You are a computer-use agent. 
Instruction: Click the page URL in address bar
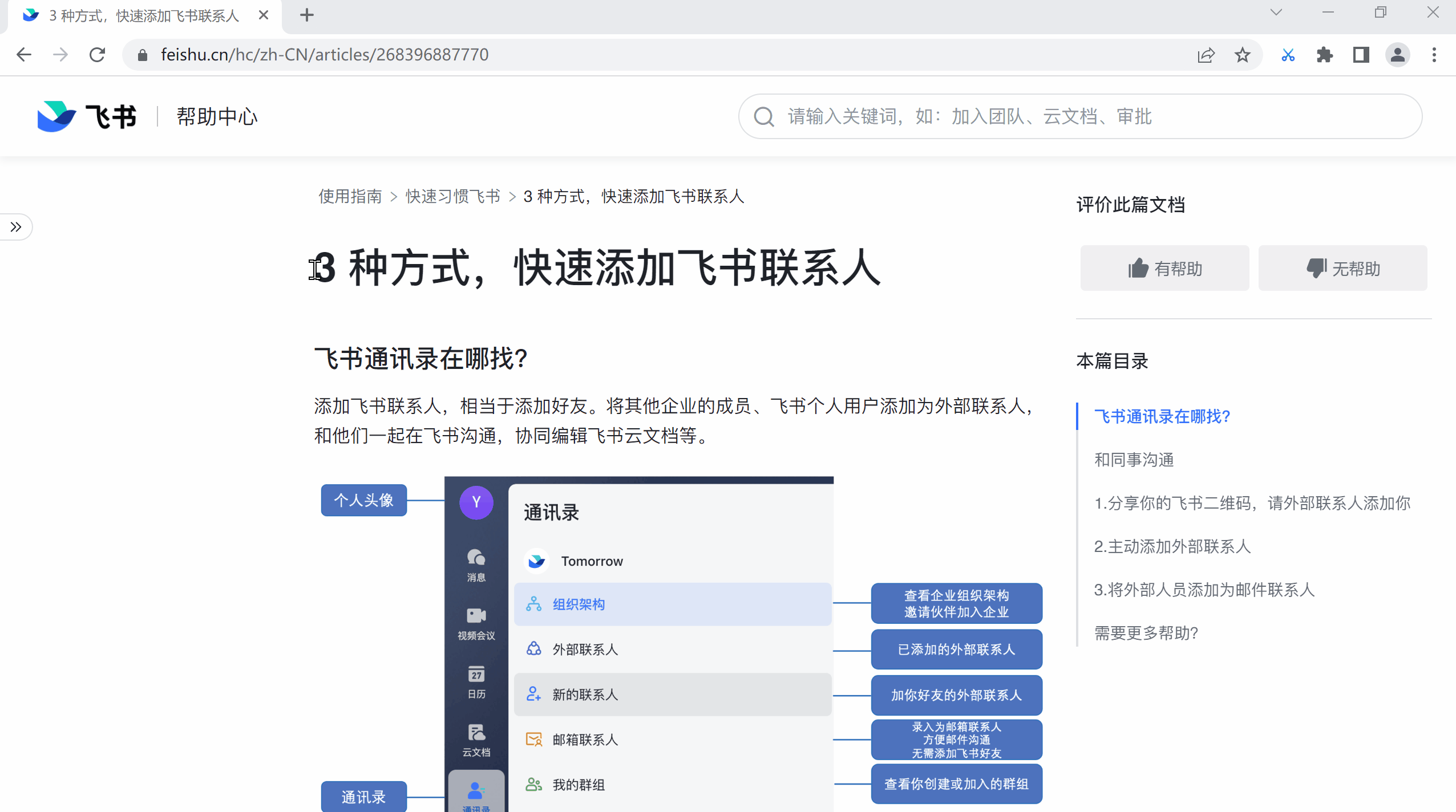point(325,55)
